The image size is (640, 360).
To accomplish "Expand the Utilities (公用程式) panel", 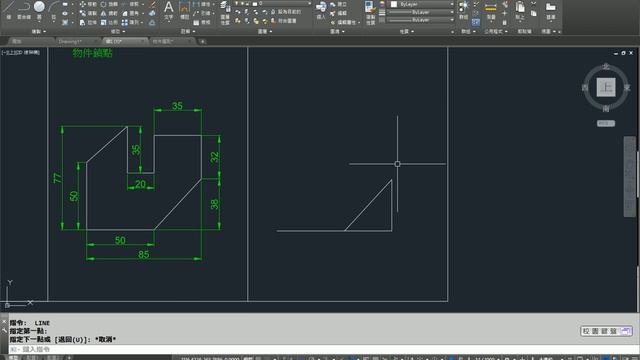I will pyautogui.click(x=496, y=31).
